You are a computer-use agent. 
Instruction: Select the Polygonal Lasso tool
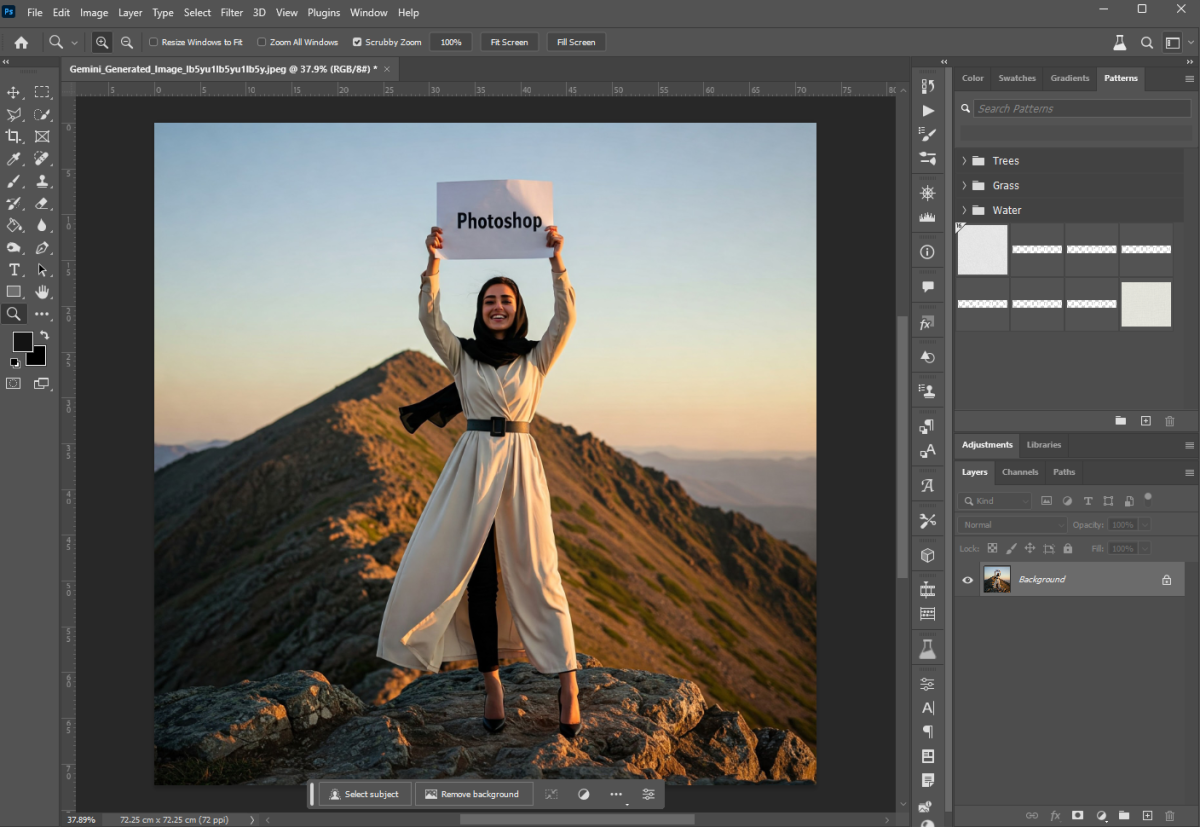point(14,114)
